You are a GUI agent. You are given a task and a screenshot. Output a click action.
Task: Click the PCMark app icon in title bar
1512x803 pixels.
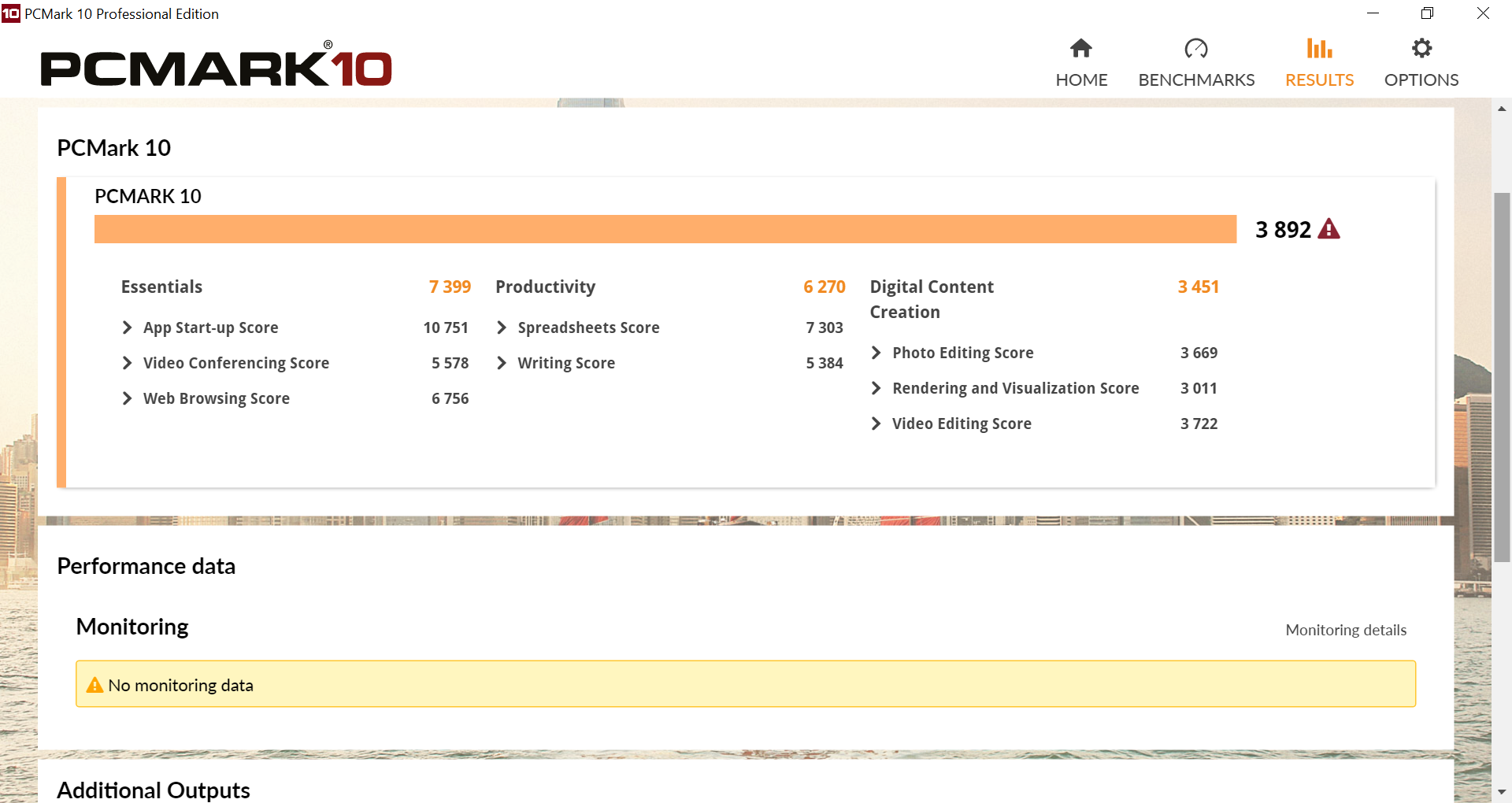tap(11, 13)
